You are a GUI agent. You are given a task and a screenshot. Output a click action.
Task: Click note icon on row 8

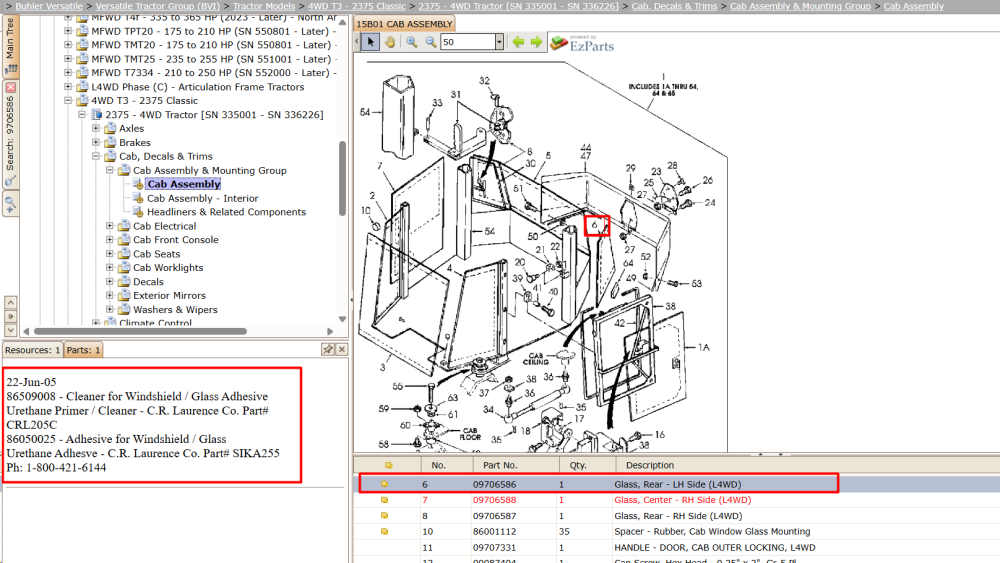point(385,516)
